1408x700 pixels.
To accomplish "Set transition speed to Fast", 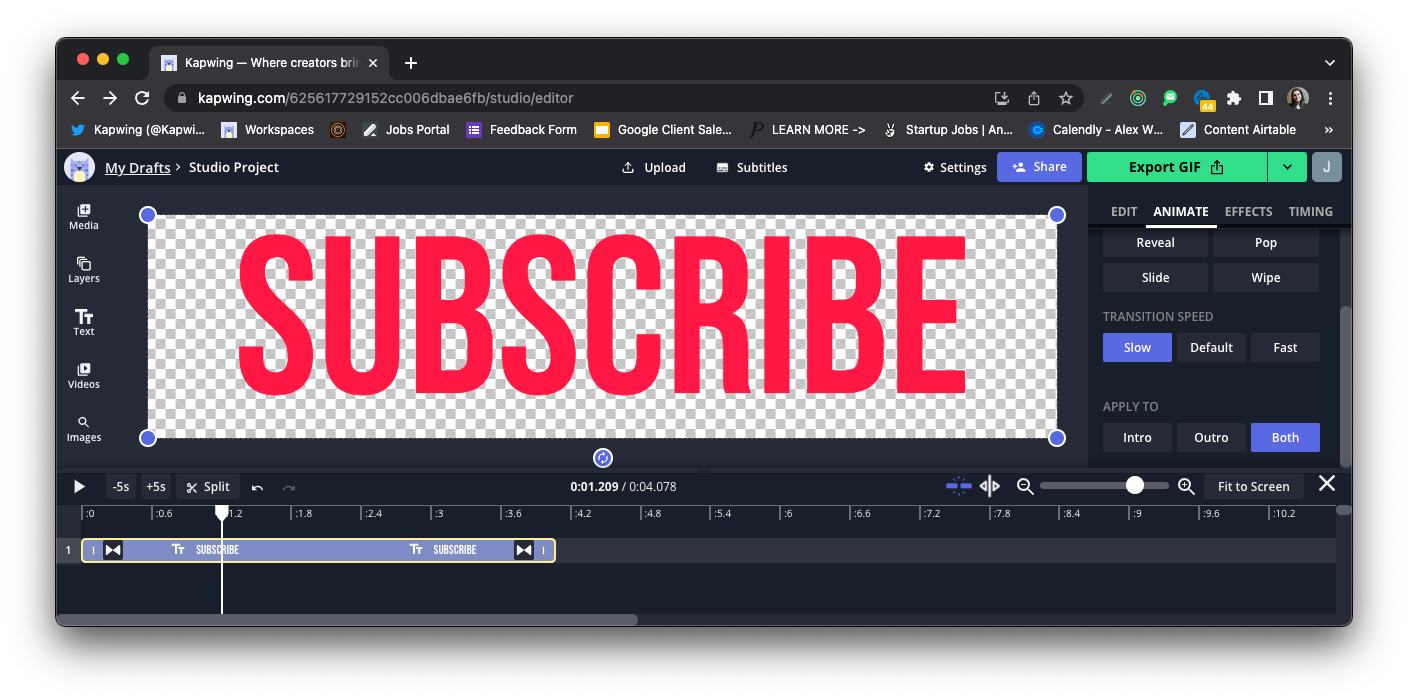I will 1285,347.
